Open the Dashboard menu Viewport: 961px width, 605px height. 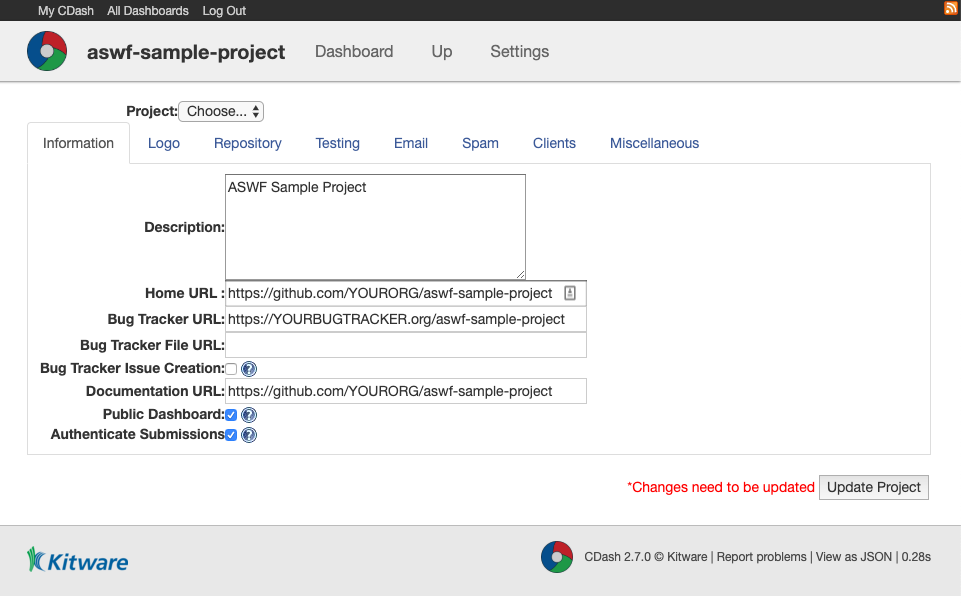(x=354, y=51)
